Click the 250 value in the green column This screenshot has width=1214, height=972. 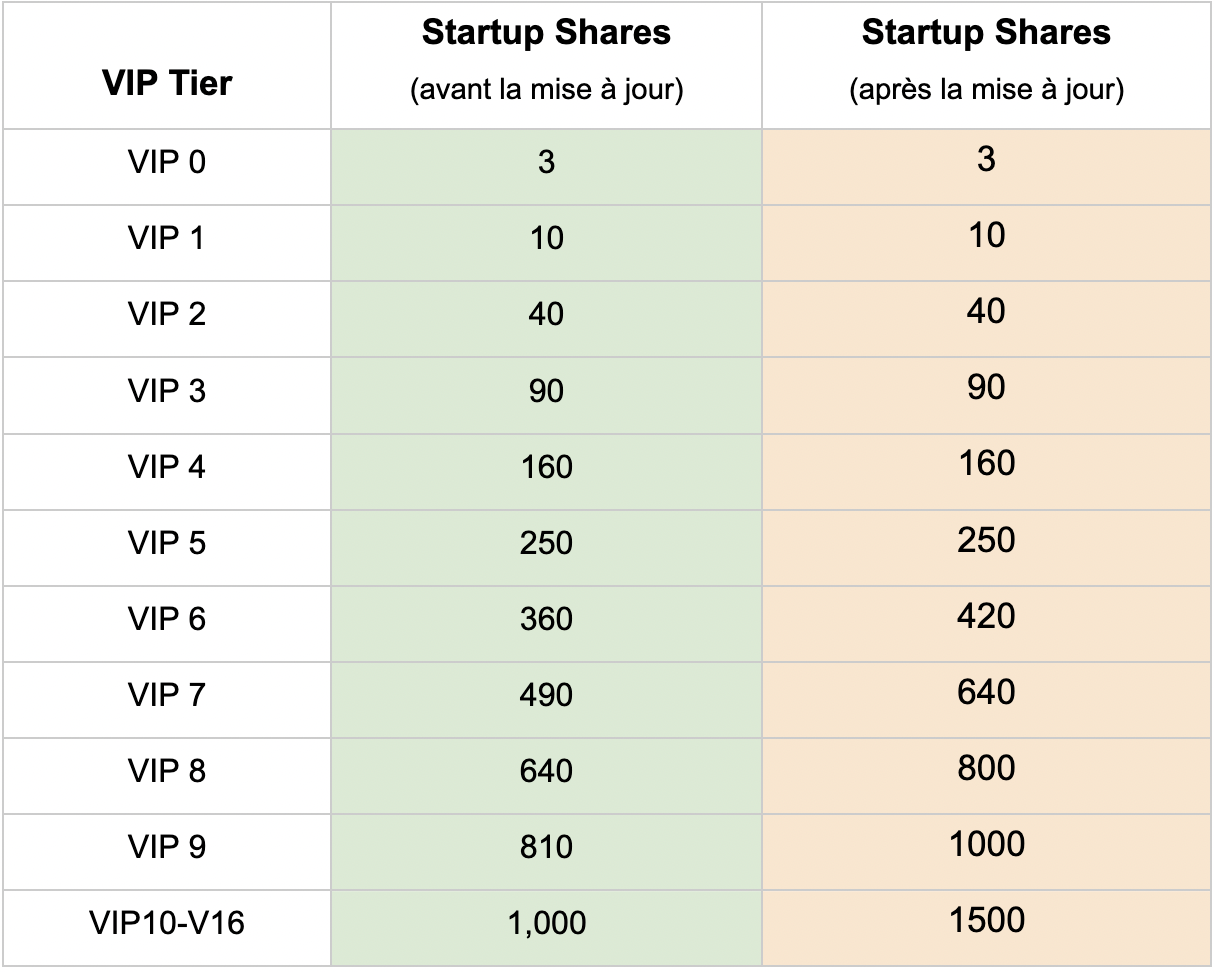pyautogui.click(x=546, y=543)
